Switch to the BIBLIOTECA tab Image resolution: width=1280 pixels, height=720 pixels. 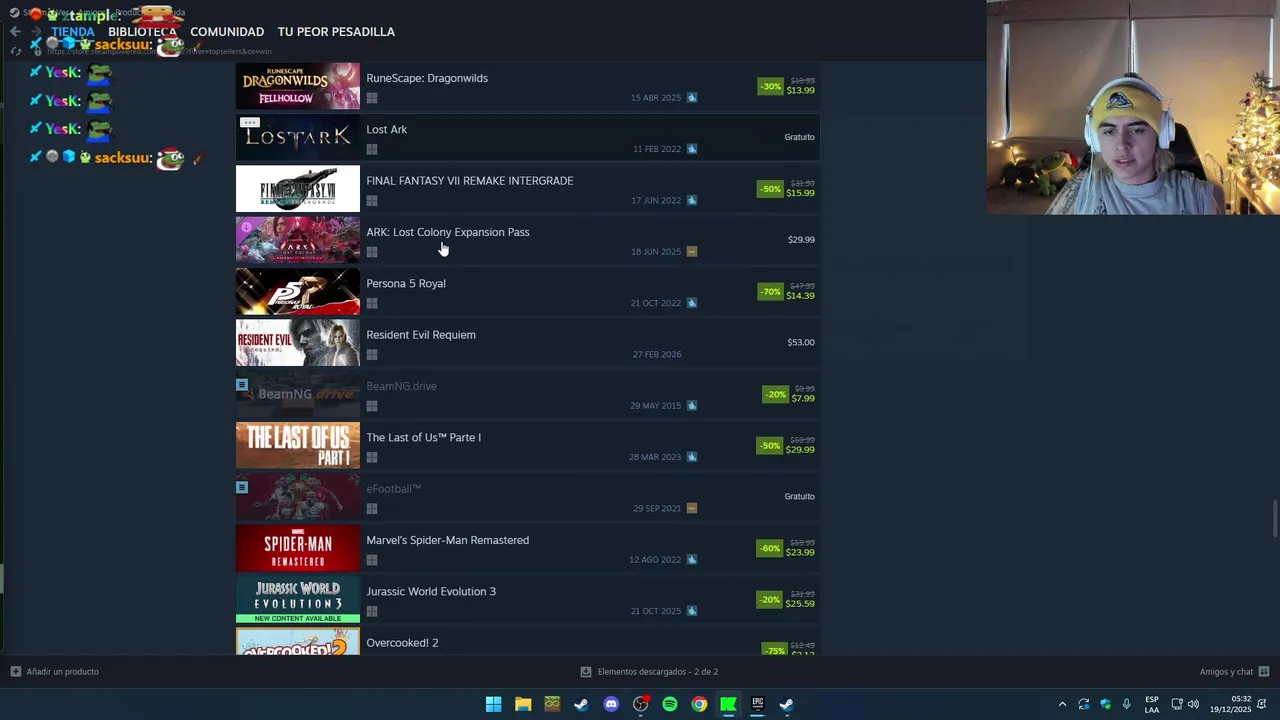[142, 32]
